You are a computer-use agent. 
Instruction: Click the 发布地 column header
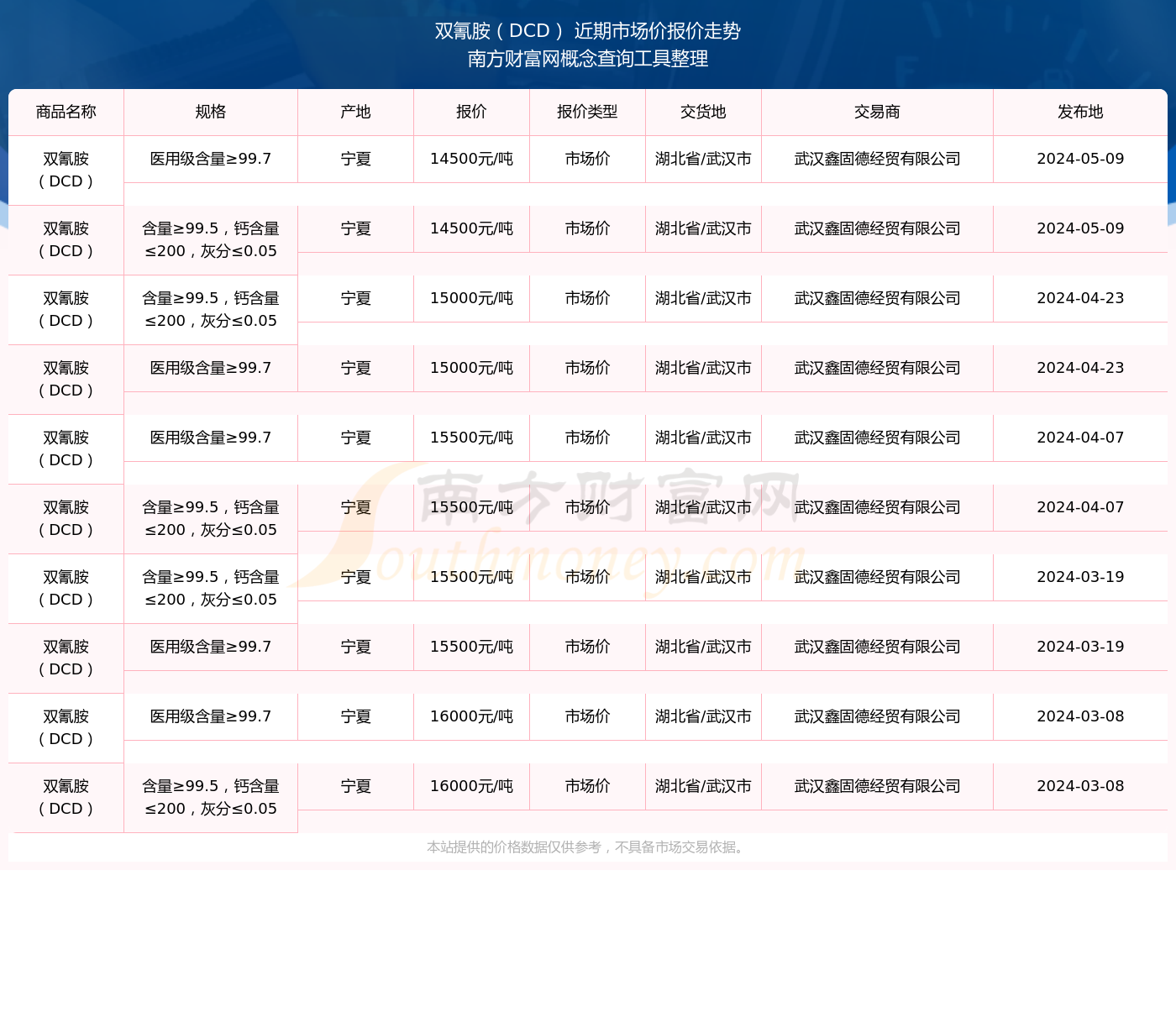(x=1080, y=112)
